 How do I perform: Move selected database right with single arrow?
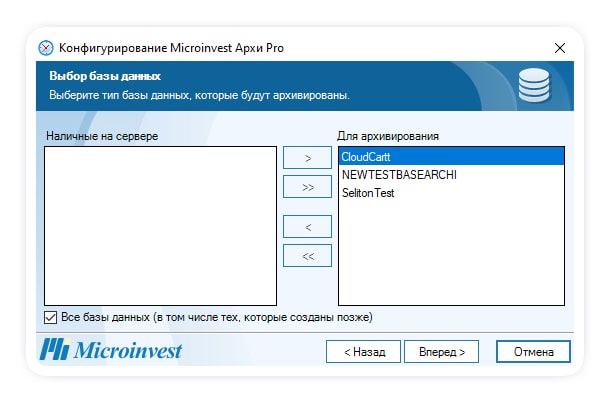(307, 157)
